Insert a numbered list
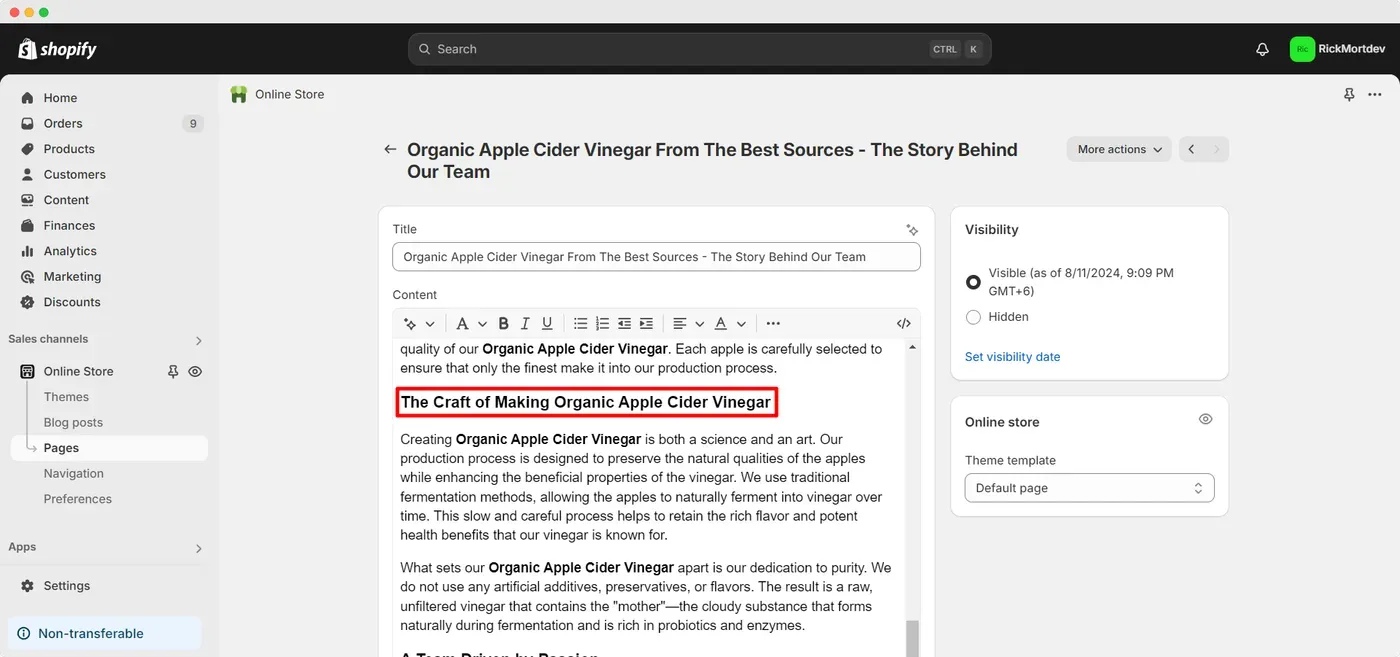 pyautogui.click(x=602, y=324)
